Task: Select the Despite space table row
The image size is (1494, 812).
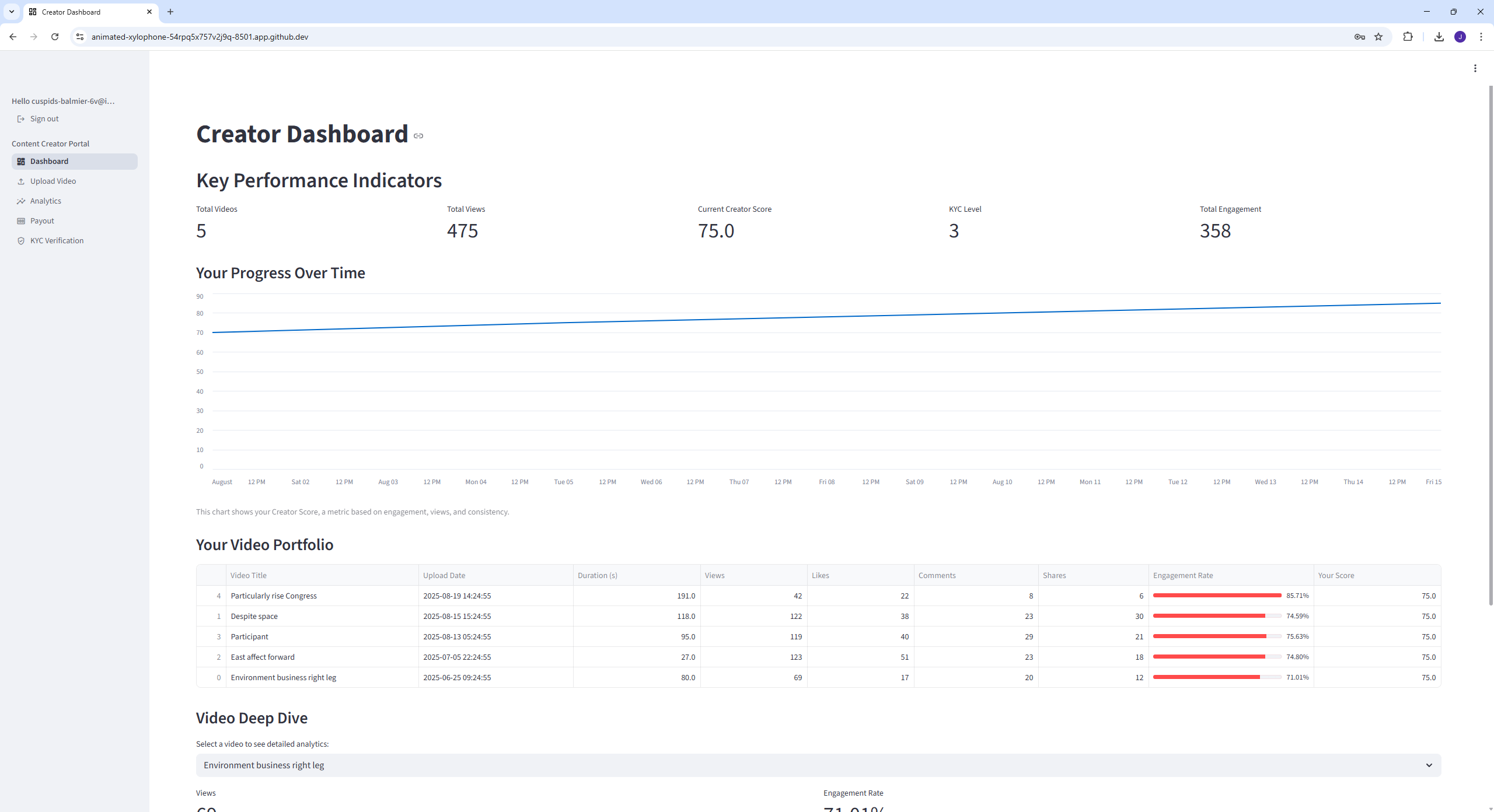Action: 254,616
